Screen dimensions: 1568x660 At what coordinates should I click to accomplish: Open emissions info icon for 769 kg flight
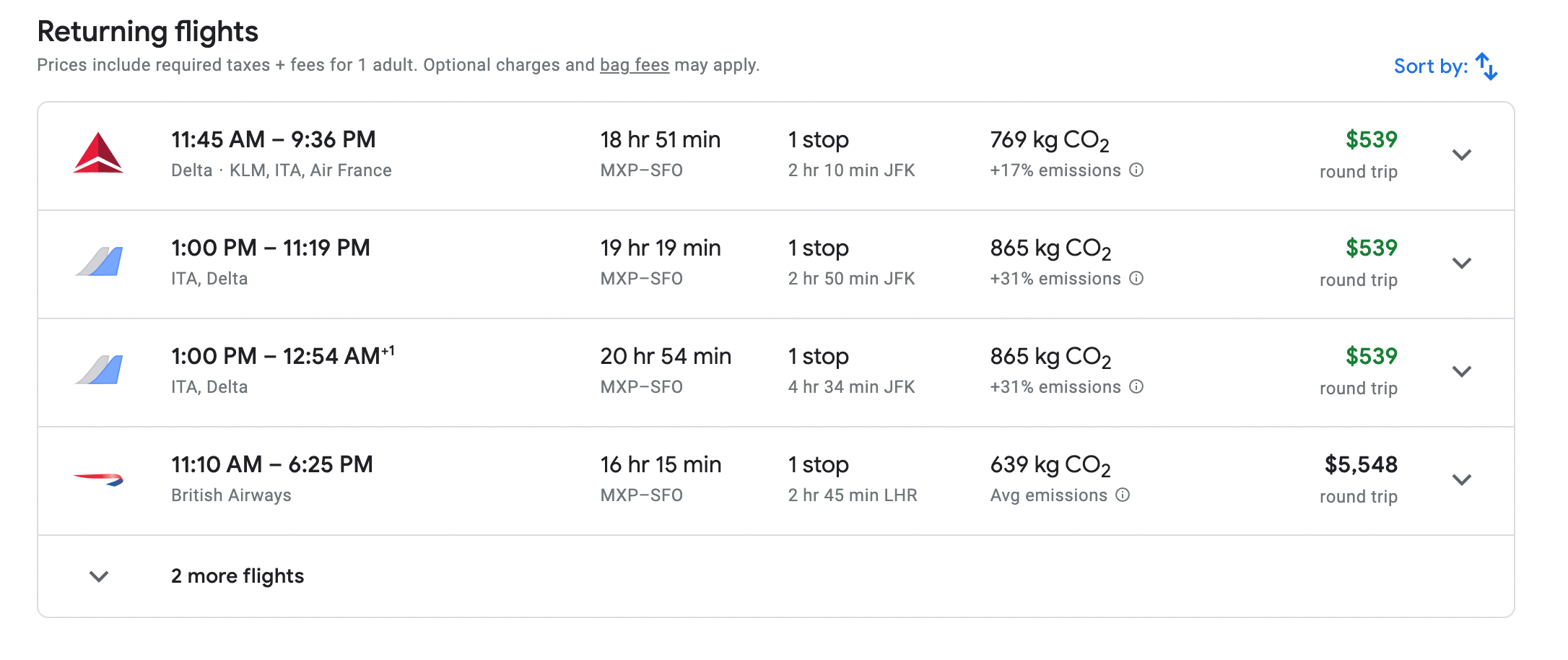[x=1136, y=170]
